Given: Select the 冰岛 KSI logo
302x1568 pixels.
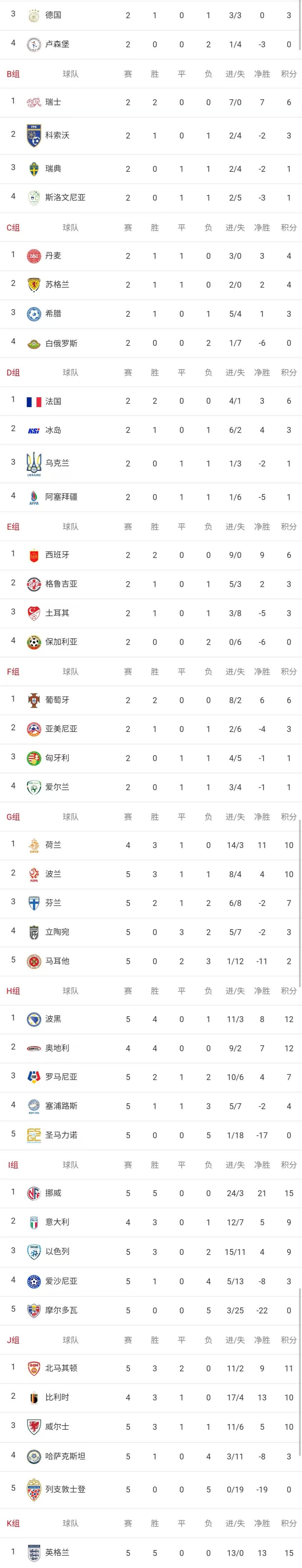Looking at the screenshot, I should (34, 430).
